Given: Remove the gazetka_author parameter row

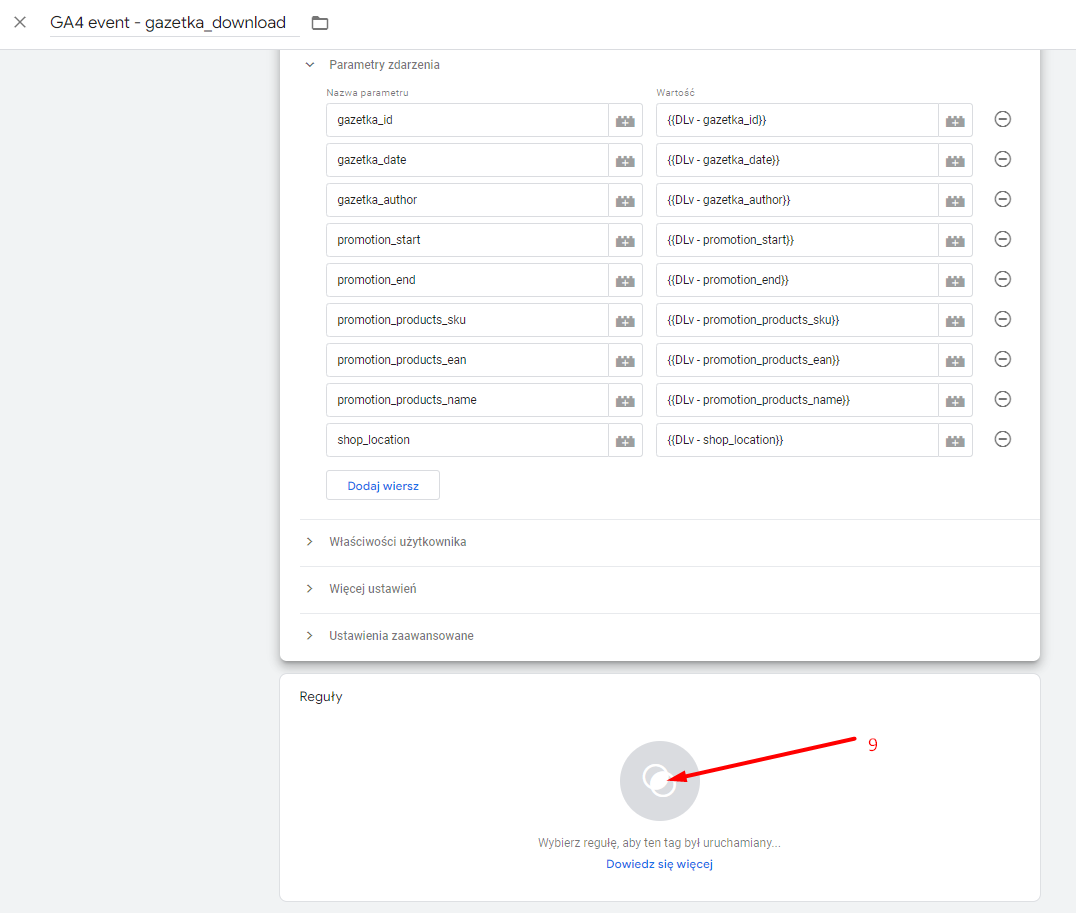Looking at the screenshot, I should pos(1003,200).
